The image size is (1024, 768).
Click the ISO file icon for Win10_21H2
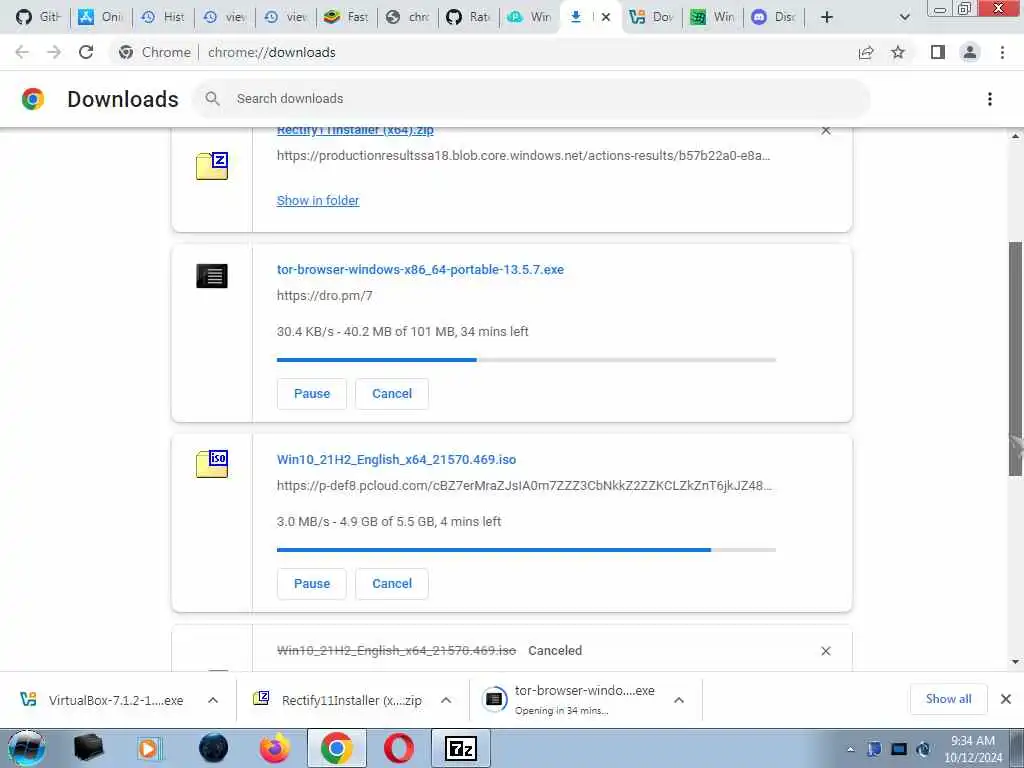click(x=212, y=464)
